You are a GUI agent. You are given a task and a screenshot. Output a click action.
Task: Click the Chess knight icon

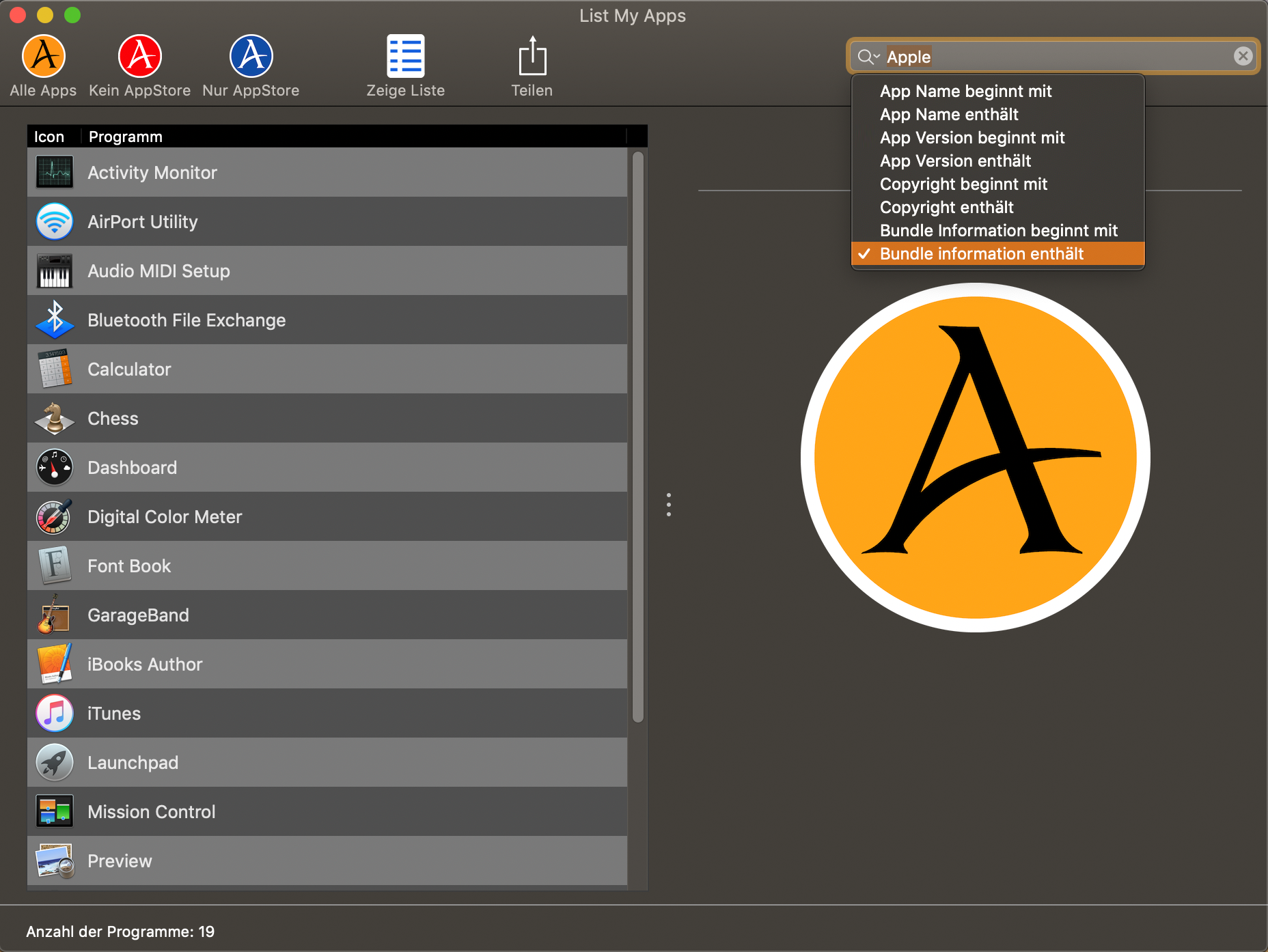(55, 418)
